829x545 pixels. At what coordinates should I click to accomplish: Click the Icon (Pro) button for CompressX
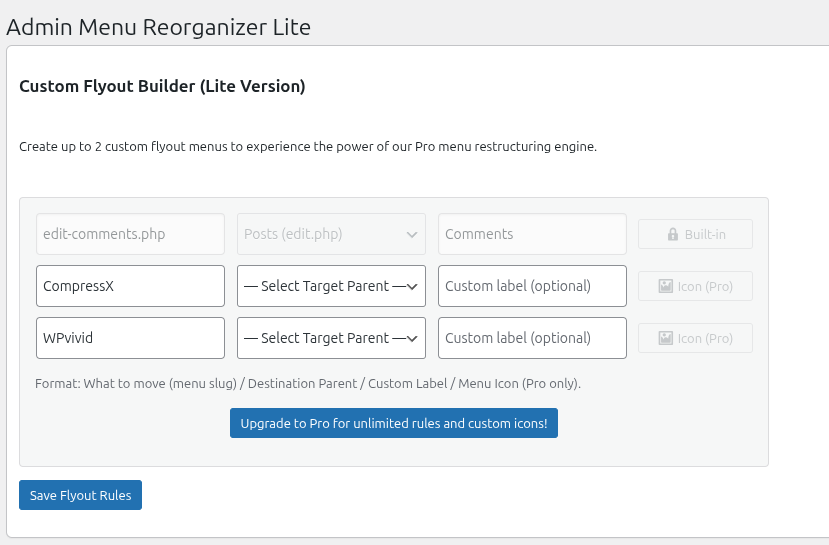click(x=704, y=286)
